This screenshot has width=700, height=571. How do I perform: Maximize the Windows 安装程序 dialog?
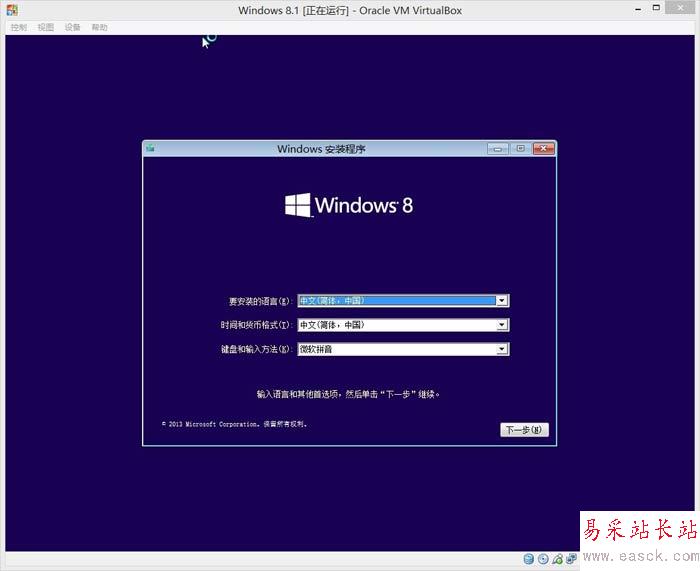click(521, 149)
